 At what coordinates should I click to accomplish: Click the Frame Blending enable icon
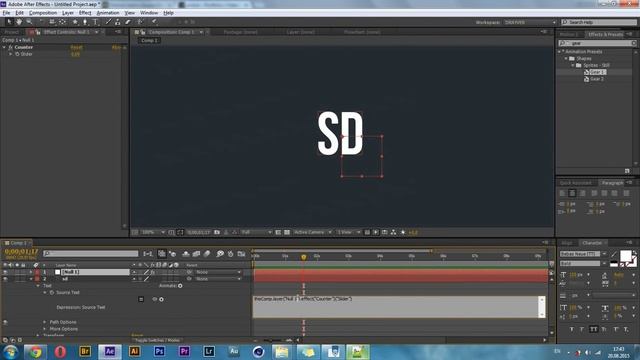tap(196, 254)
